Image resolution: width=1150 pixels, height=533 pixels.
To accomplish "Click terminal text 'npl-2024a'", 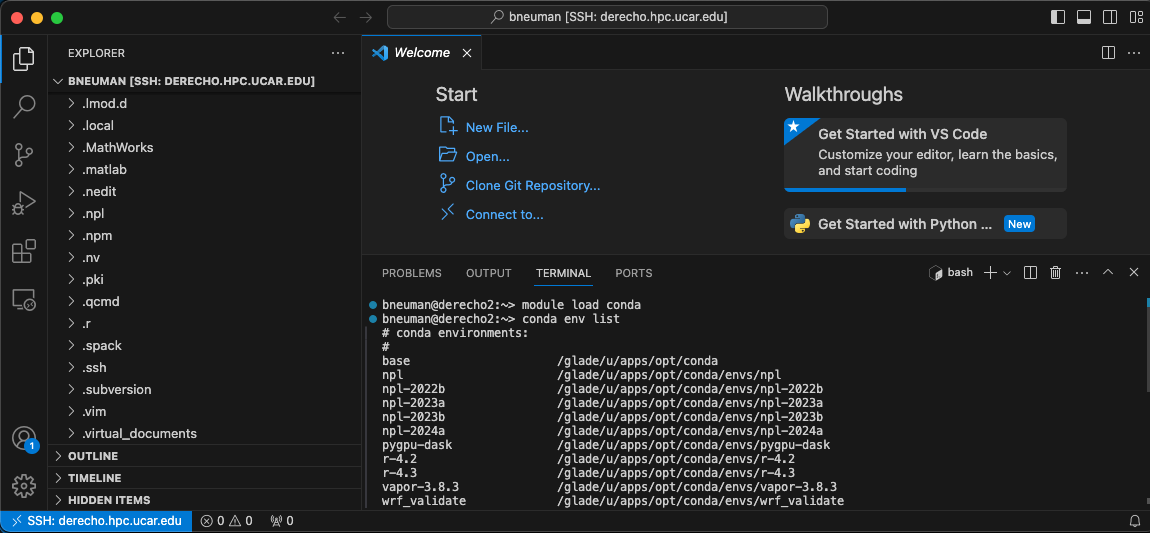I will [414, 430].
